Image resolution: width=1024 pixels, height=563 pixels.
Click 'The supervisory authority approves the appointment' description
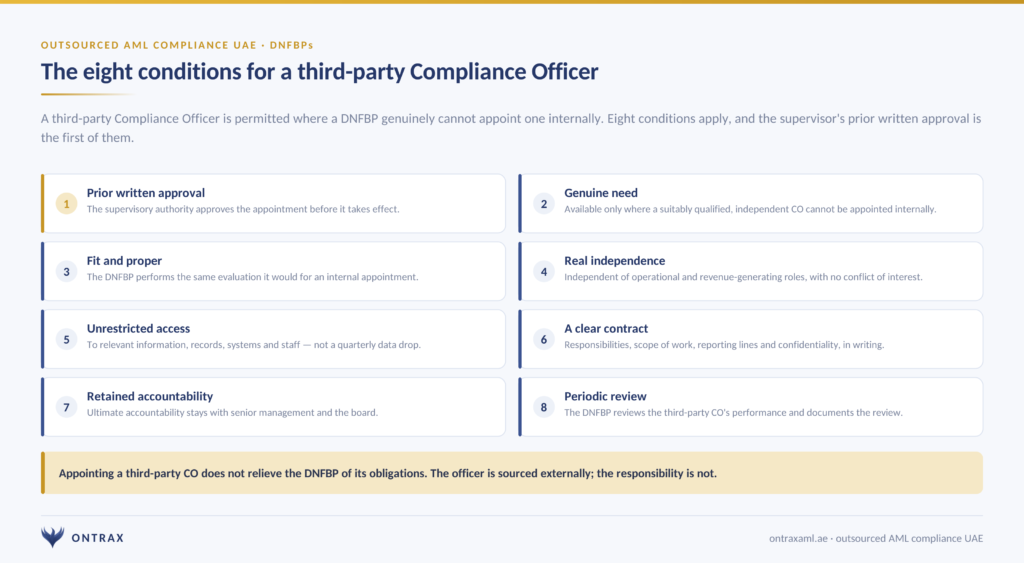(x=243, y=209)
